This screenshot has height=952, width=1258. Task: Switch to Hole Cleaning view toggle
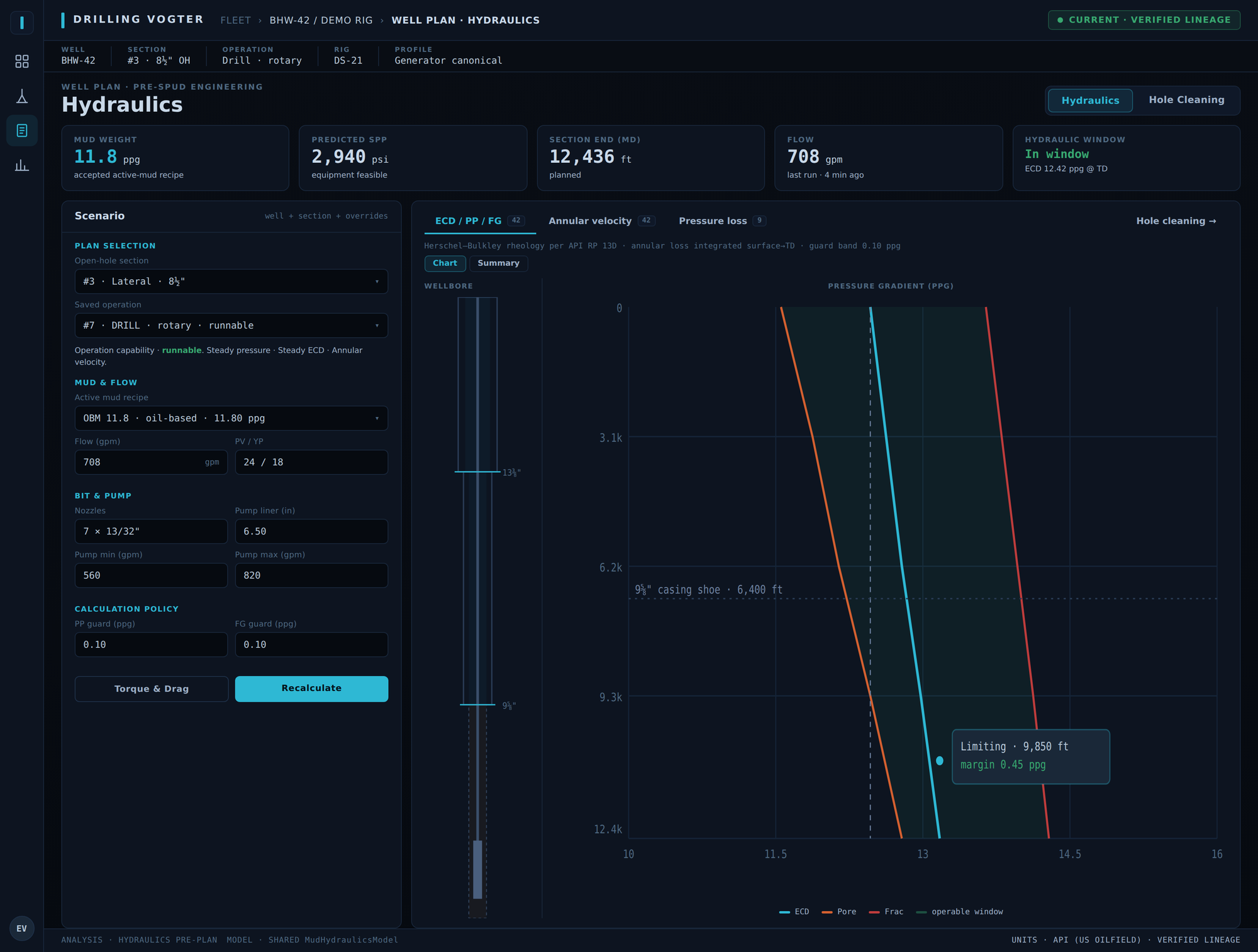[x=1186, y=100]
